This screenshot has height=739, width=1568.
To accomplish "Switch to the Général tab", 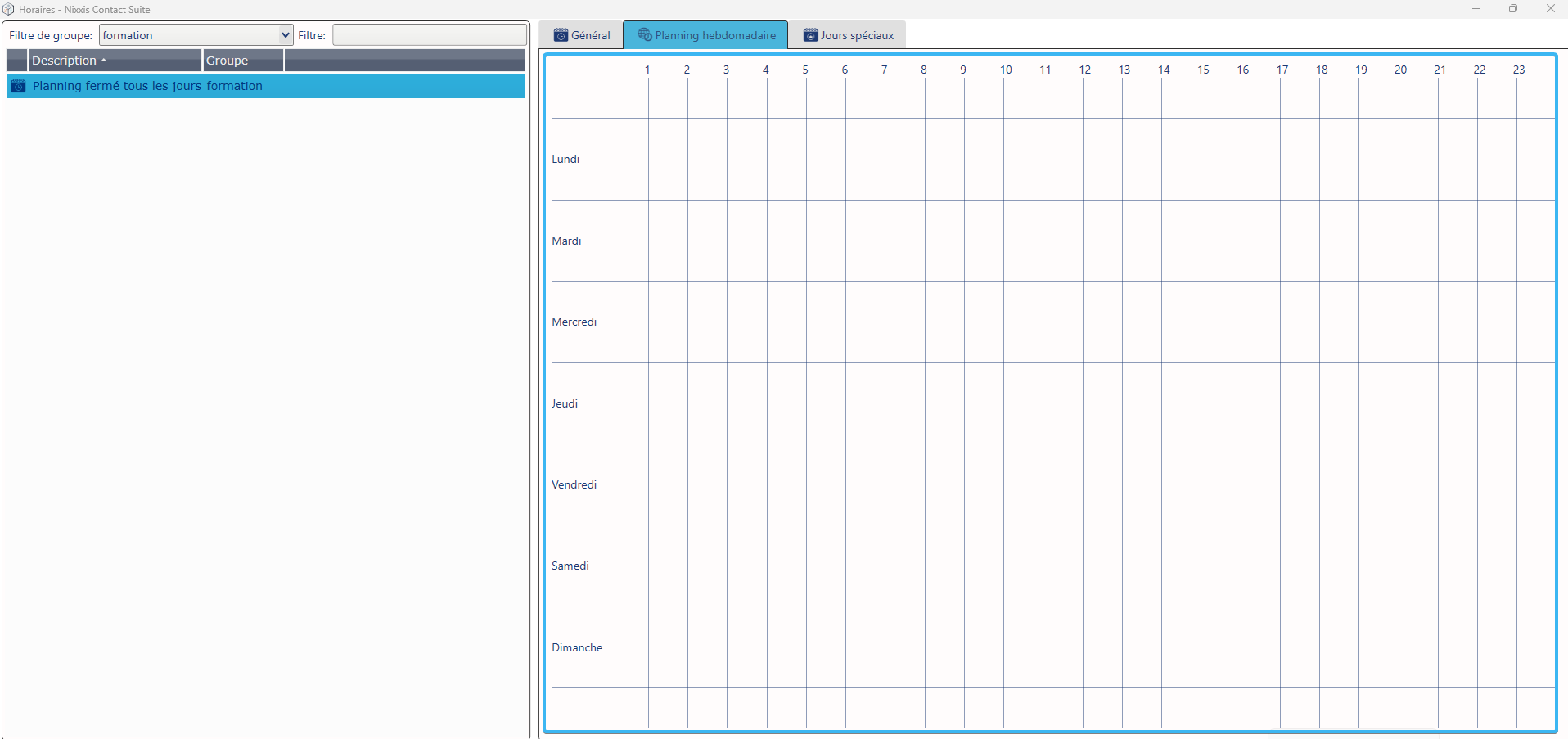I will (x=582, y=35).
